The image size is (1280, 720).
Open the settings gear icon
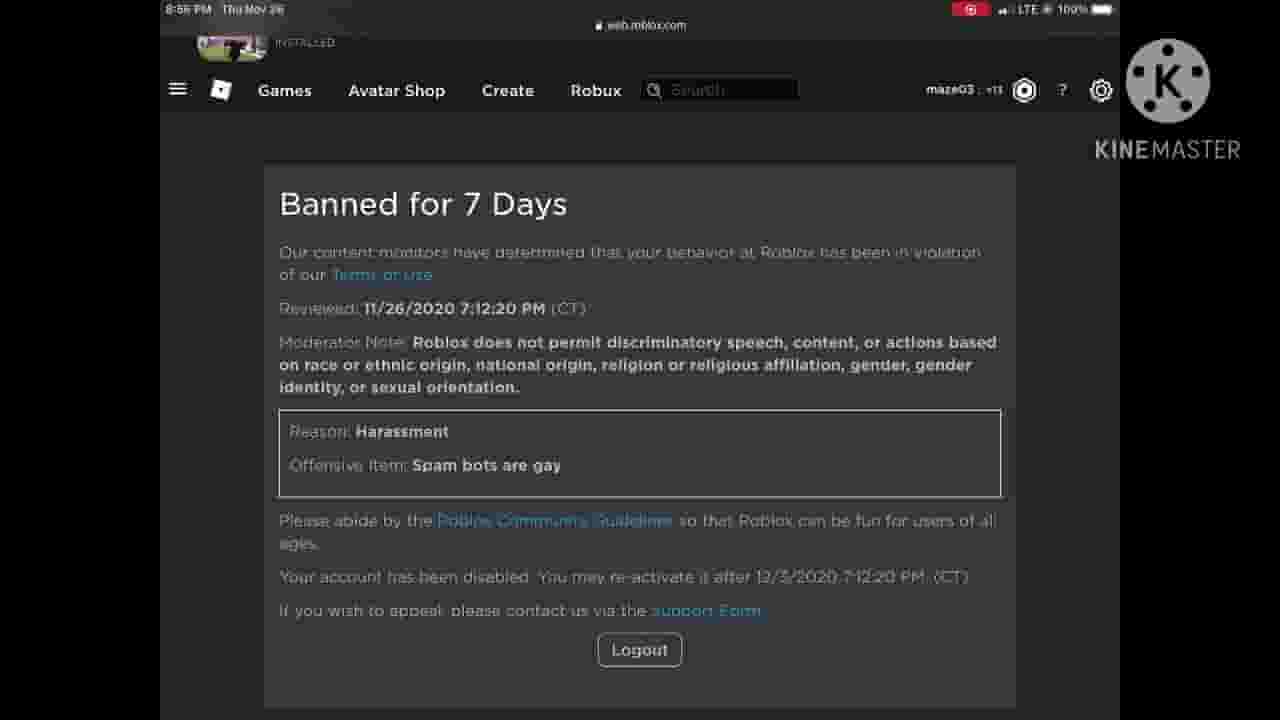point(1101,90)
